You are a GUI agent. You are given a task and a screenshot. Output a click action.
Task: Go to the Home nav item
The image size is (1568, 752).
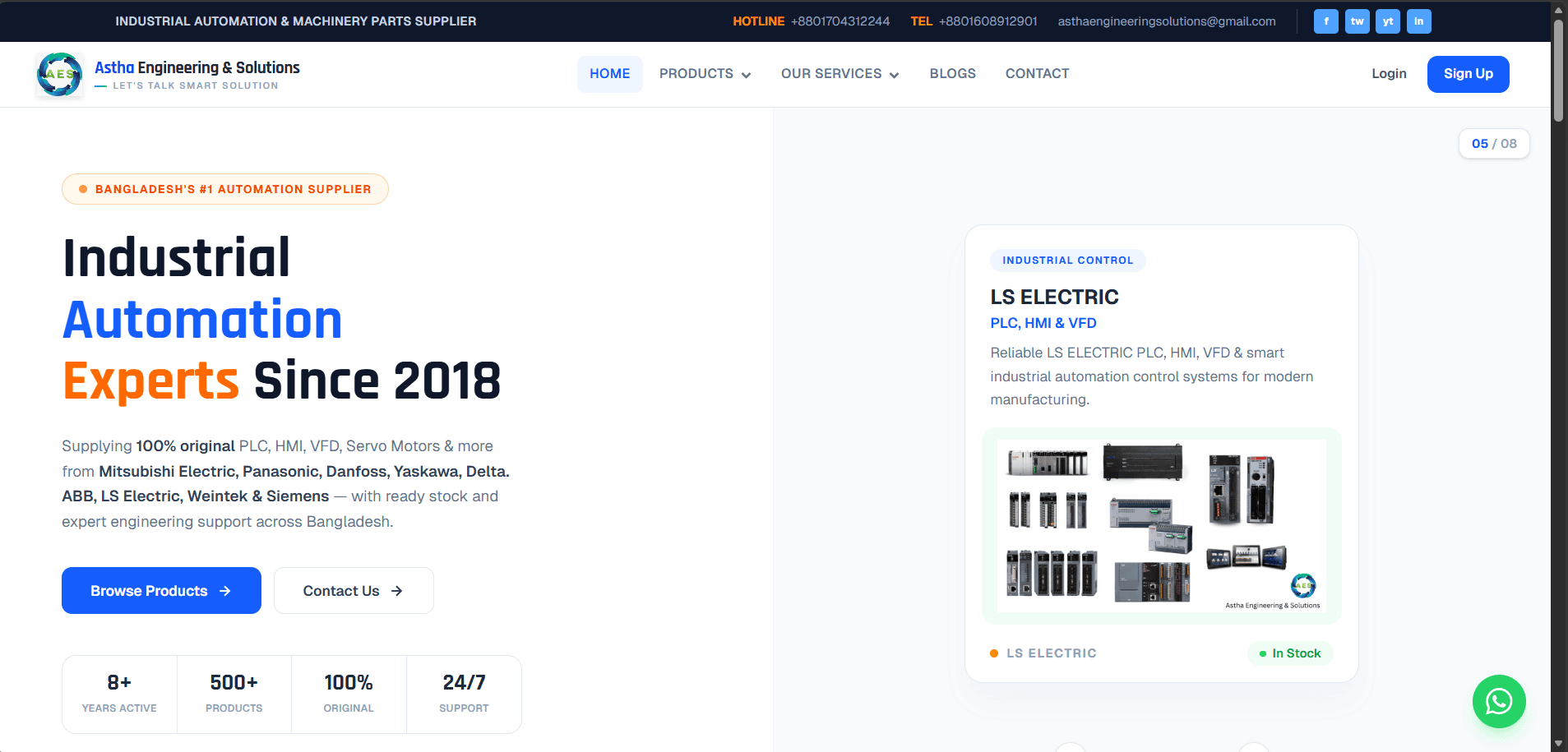pyautogui.click(x=610, y=74)
